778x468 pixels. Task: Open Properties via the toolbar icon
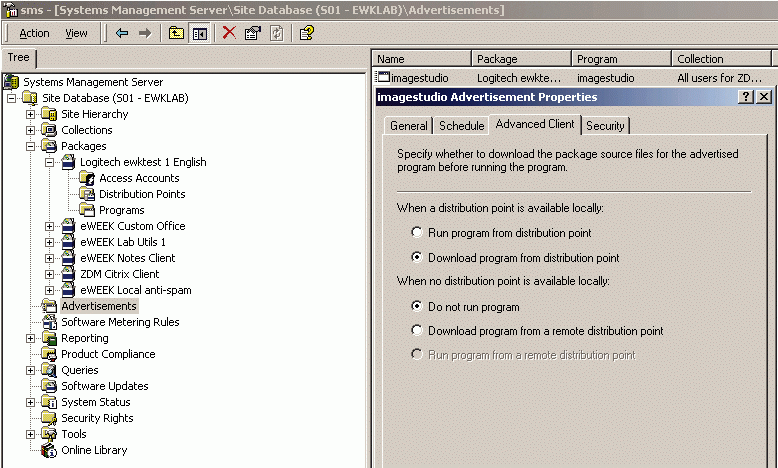253,33
